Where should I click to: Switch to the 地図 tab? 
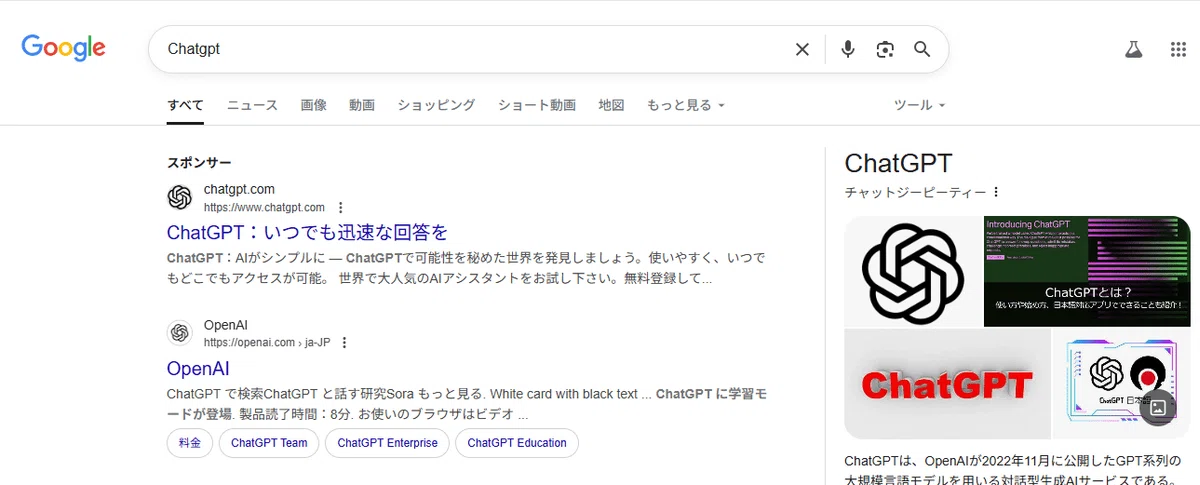(611, 105)
